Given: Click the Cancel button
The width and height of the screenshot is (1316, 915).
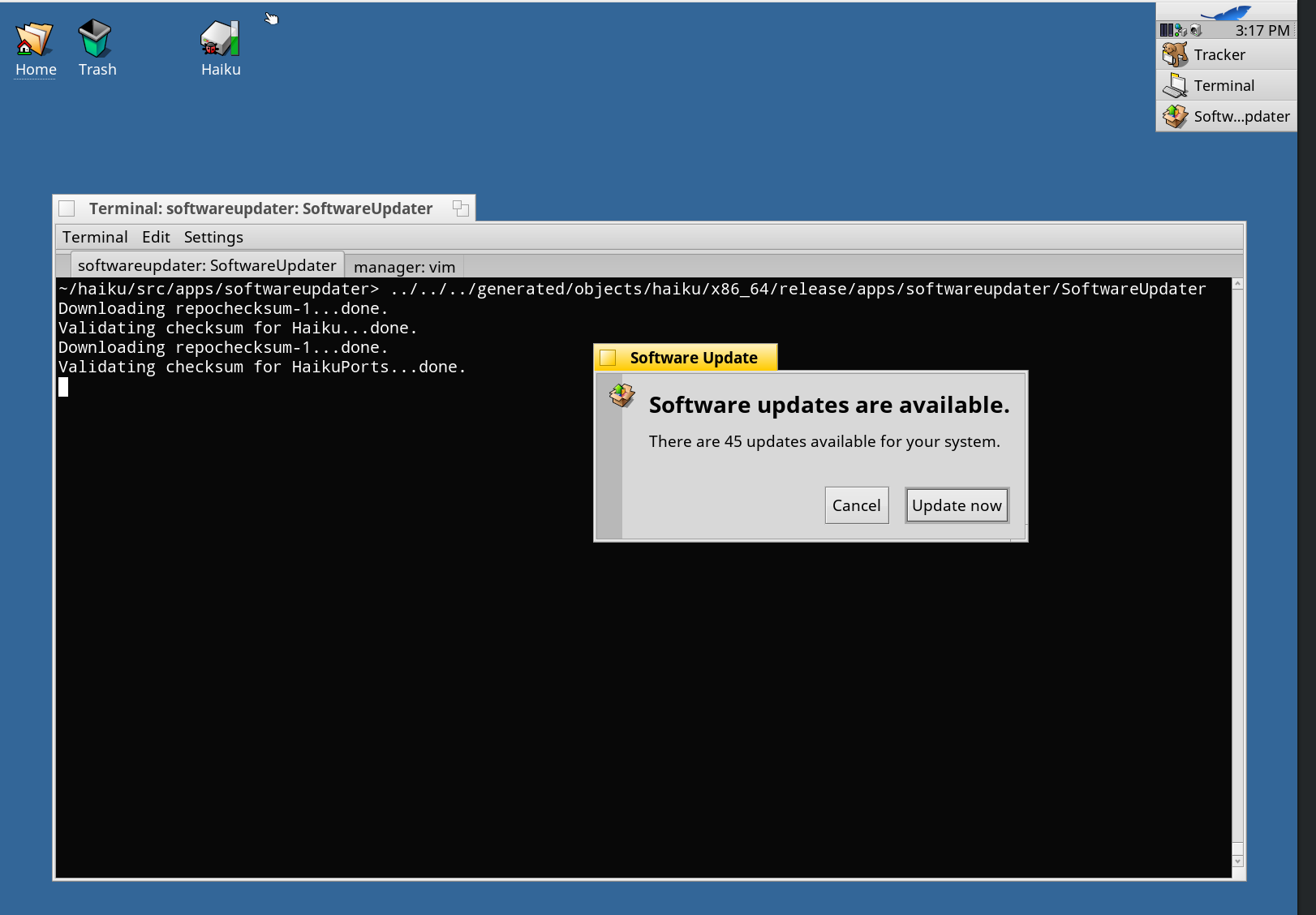Looking at the screenshot, I should [x=857, y=505].
